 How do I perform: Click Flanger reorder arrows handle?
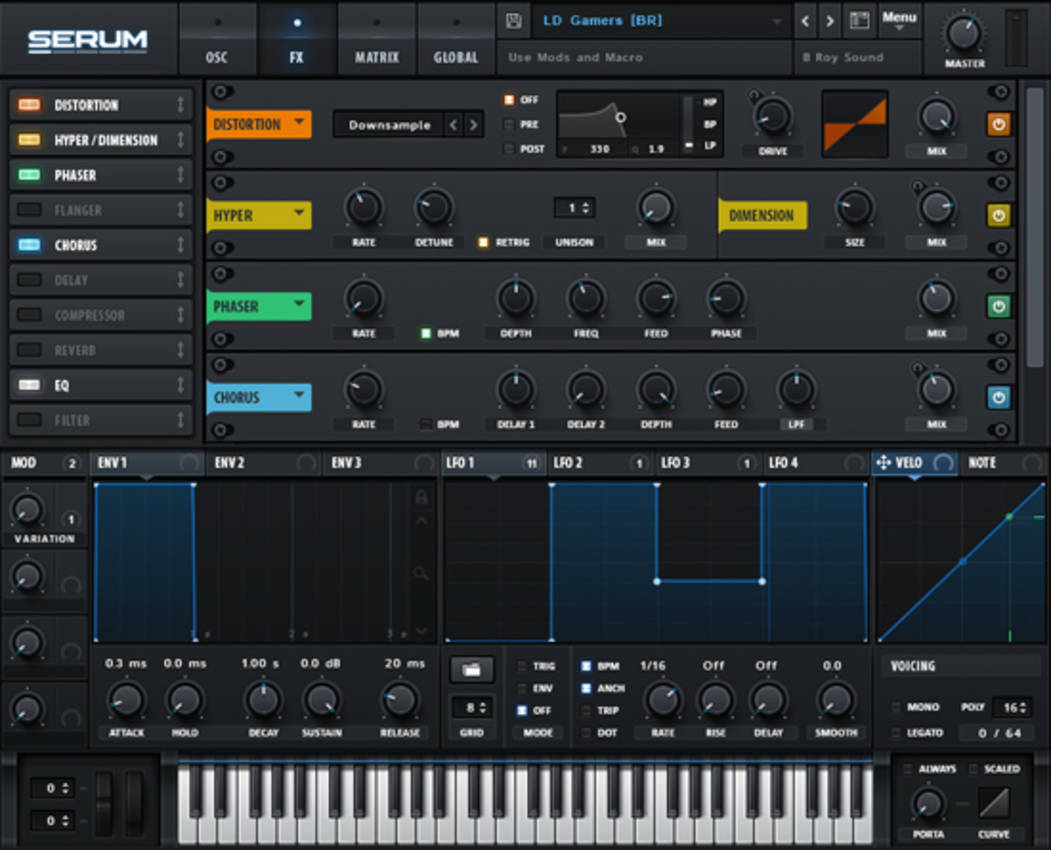coord(180,210)
